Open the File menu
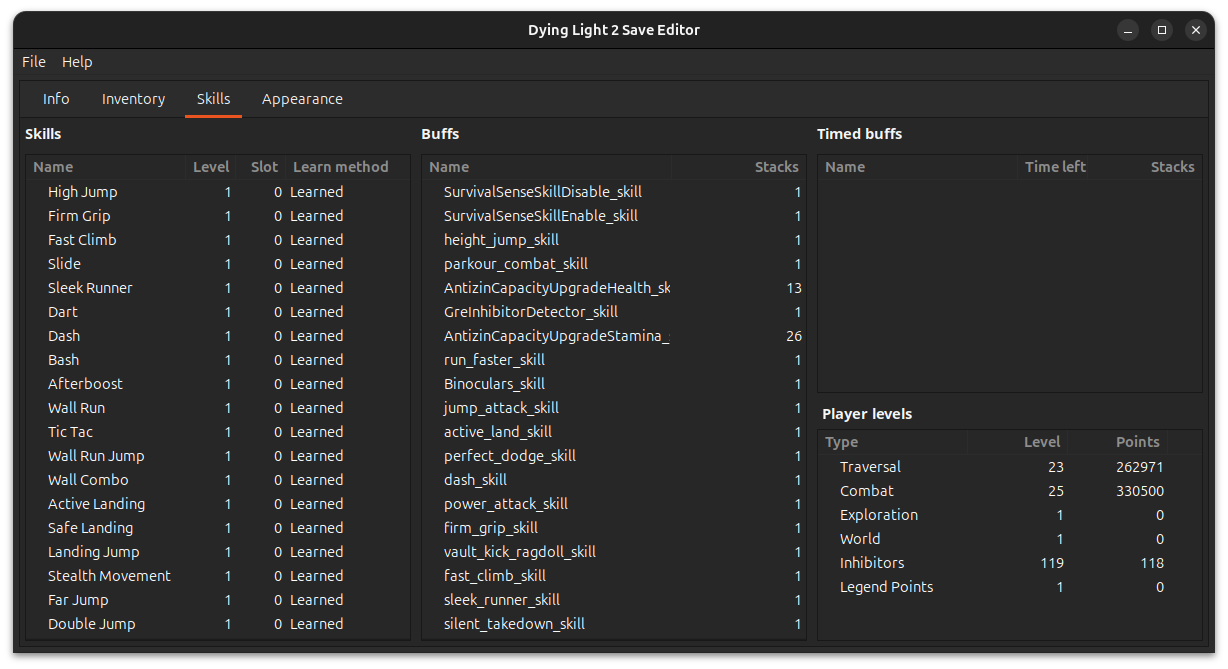Screen dimensions: 1228x669 coord(34,62)
